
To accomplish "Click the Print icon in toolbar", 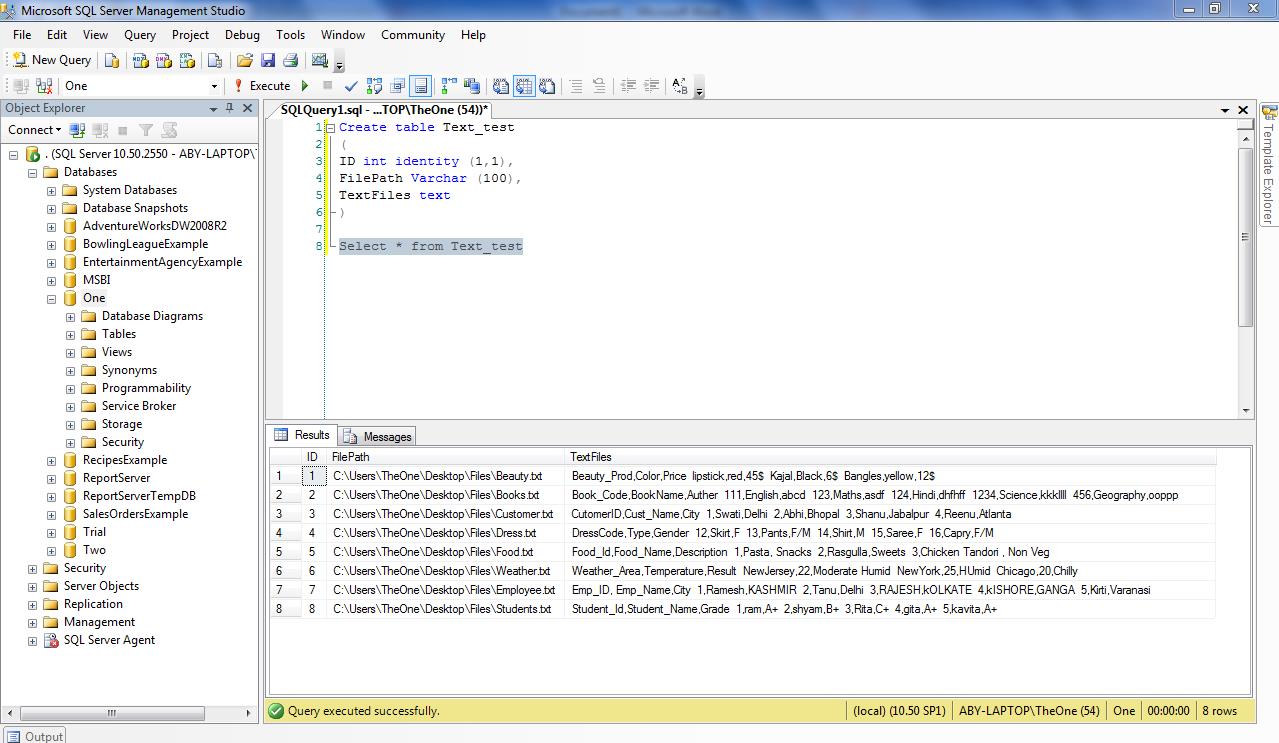I will [x=290, y=60].
